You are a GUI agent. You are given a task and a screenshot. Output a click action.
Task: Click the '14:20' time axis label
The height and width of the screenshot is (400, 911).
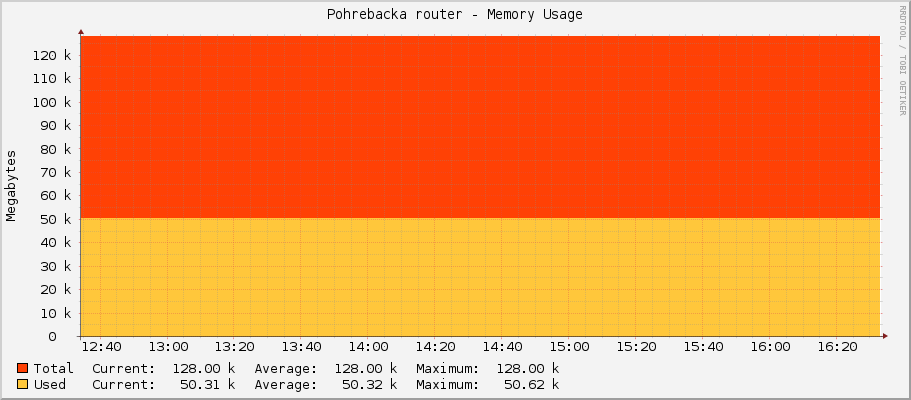[436, 347]
